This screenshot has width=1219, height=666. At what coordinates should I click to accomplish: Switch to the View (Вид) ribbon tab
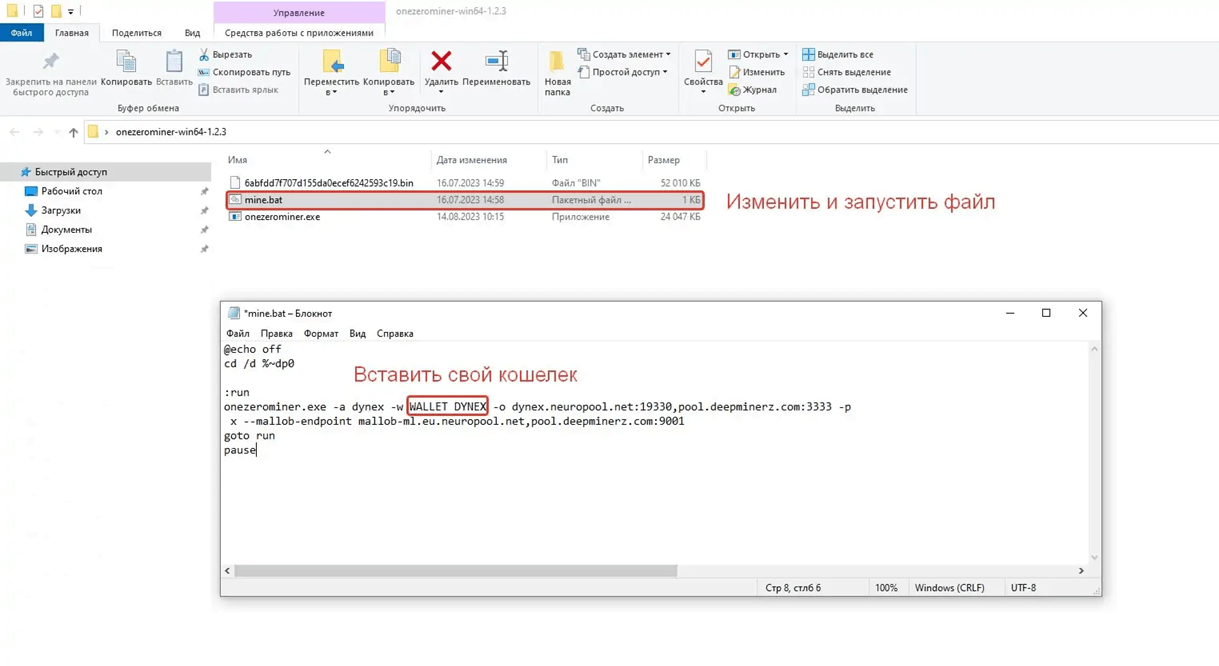point(192,33)
